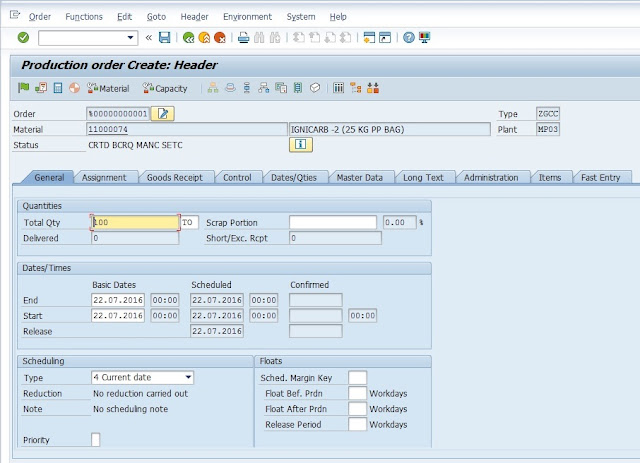Open the Help question mark icon
The image size is (640, 463).
pos(409,38)
